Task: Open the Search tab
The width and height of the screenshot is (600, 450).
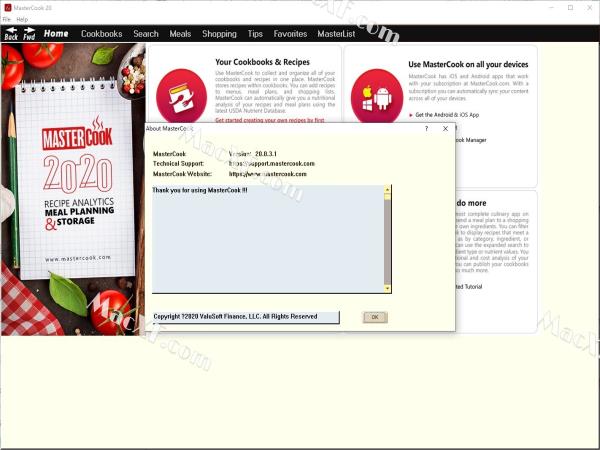Action: (x=146, y=34)
